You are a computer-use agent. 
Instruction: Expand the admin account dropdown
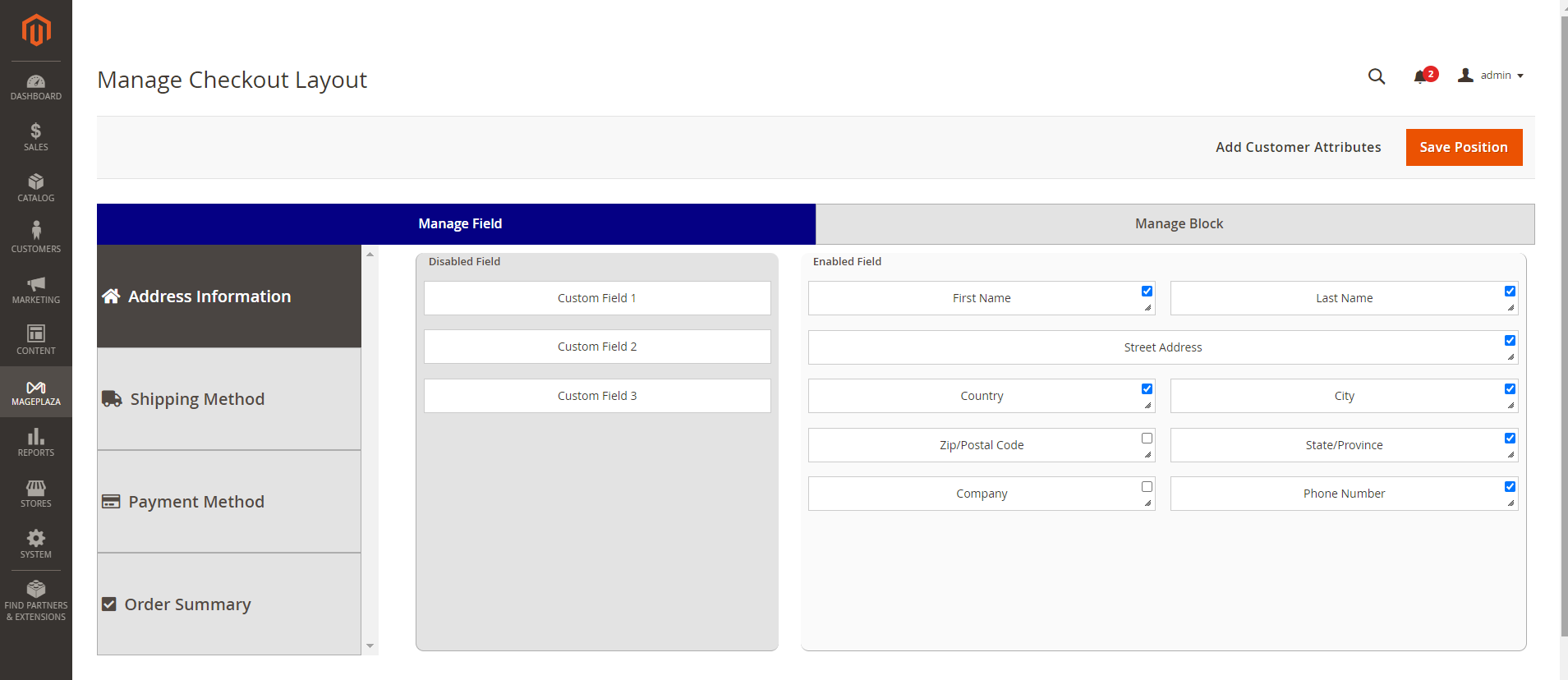pyautogui.click(x=1492, y=76)
